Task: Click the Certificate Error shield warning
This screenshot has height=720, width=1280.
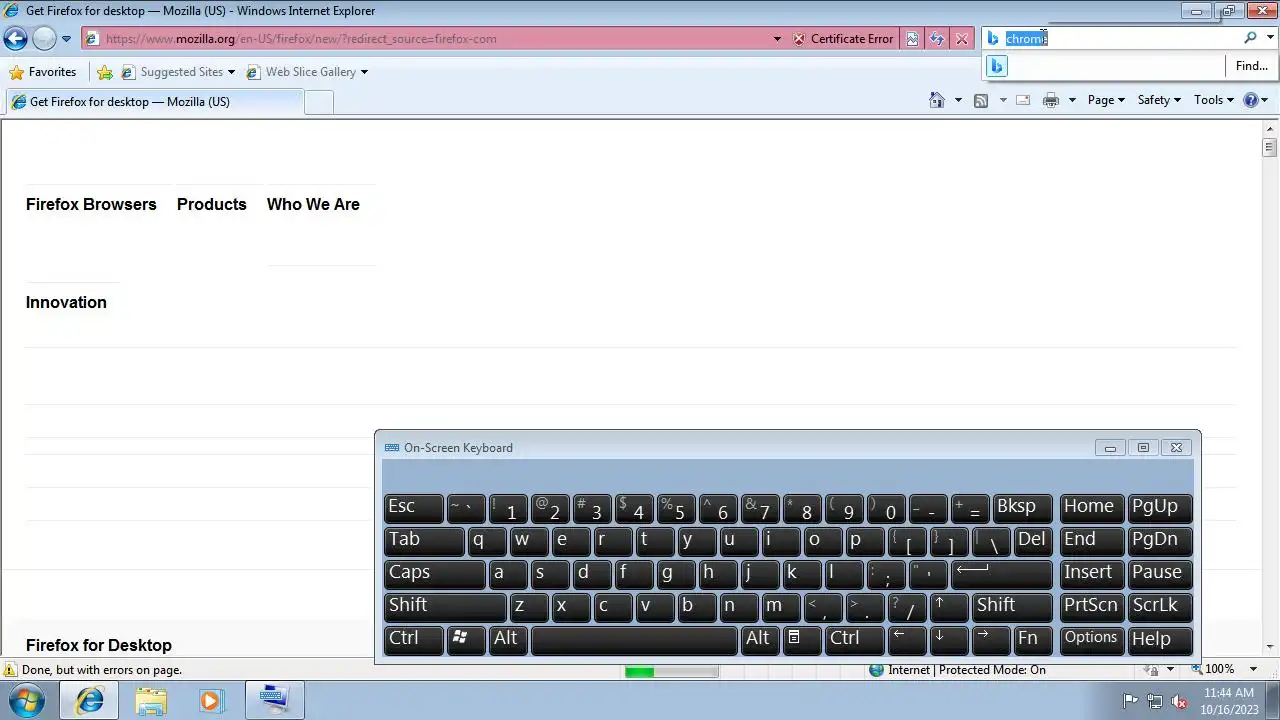Action: (x=843, y=39)
